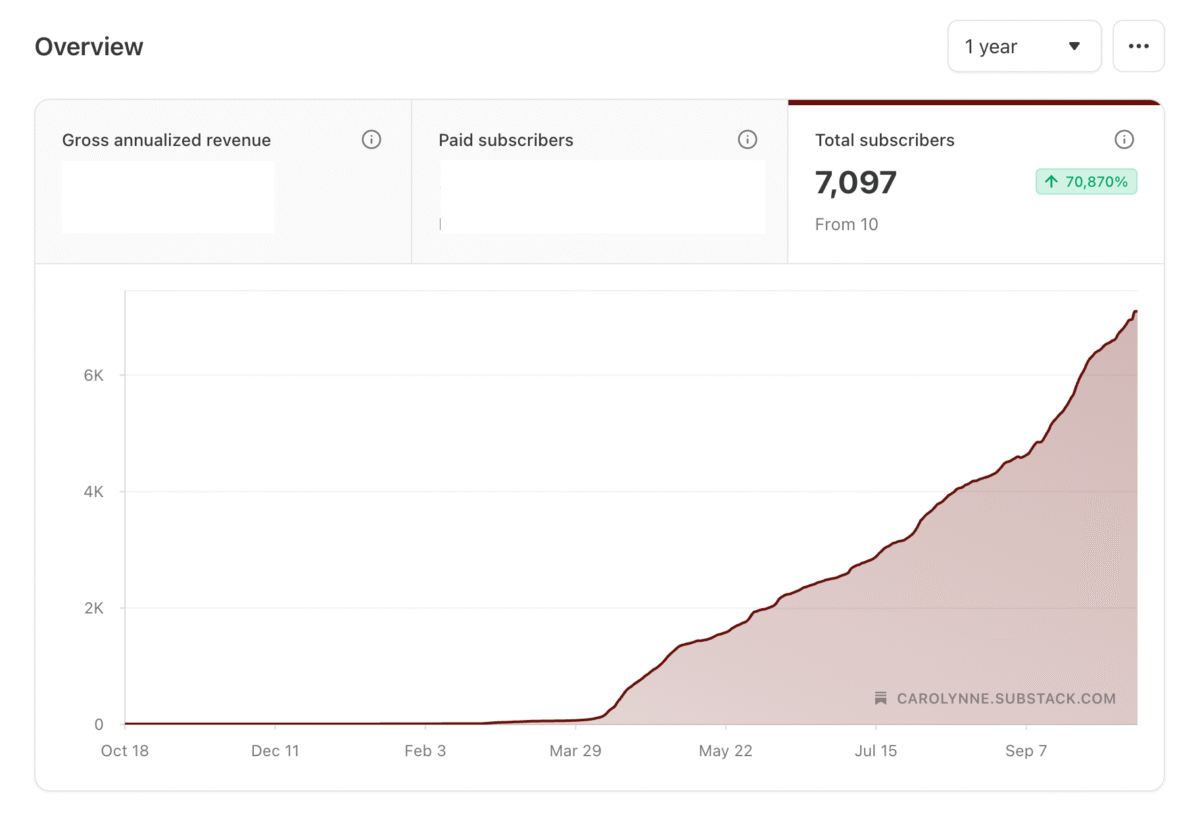Click the From 10 baseline text

pyautogui.click(x=847, y=224)
